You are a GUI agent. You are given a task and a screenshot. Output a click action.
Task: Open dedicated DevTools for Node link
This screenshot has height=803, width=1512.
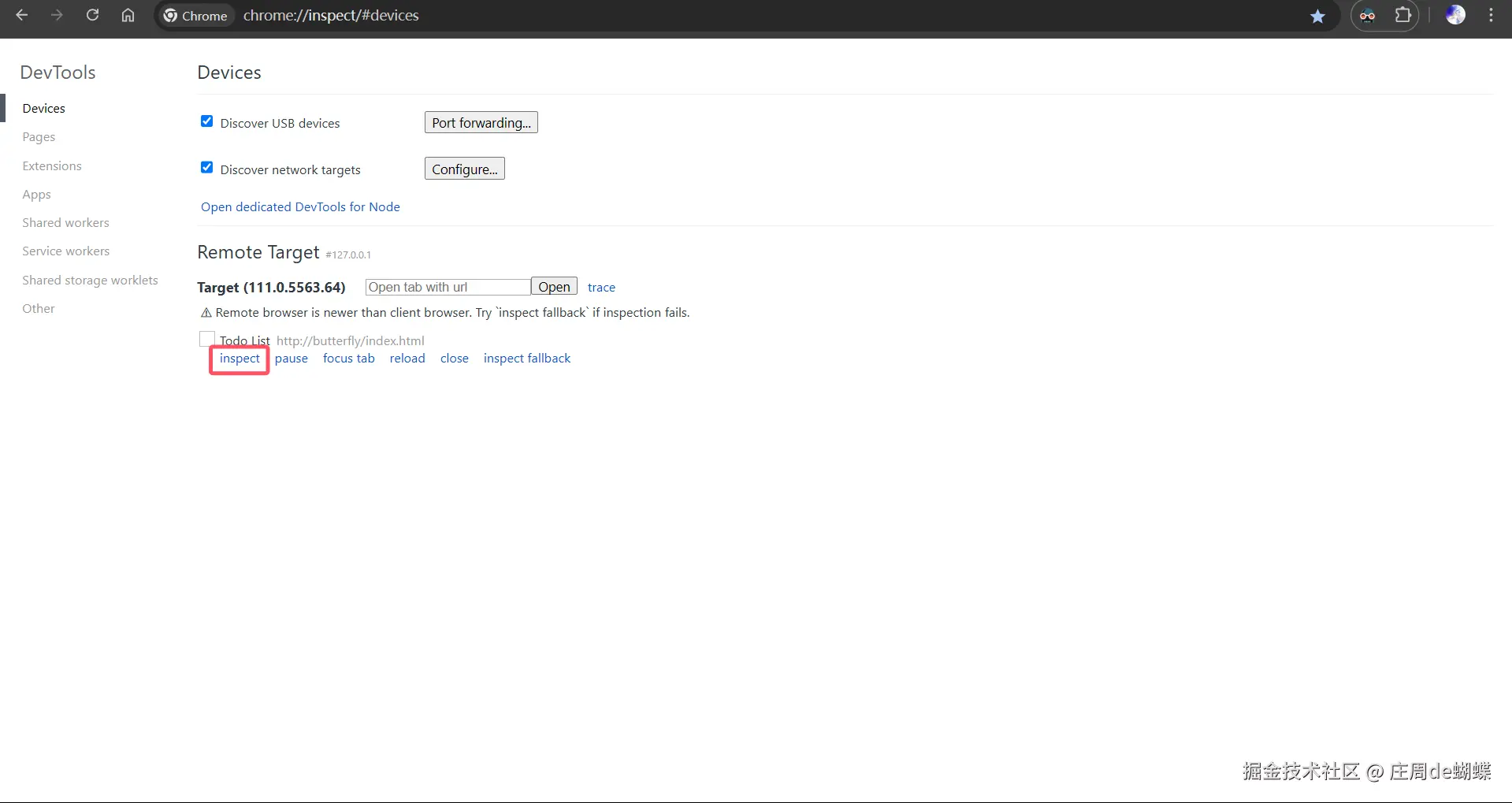pyautogui.click(x=300, y=206)
